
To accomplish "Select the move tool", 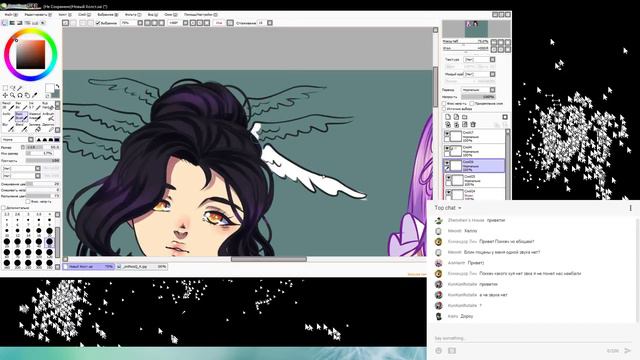I will (5, 95).
